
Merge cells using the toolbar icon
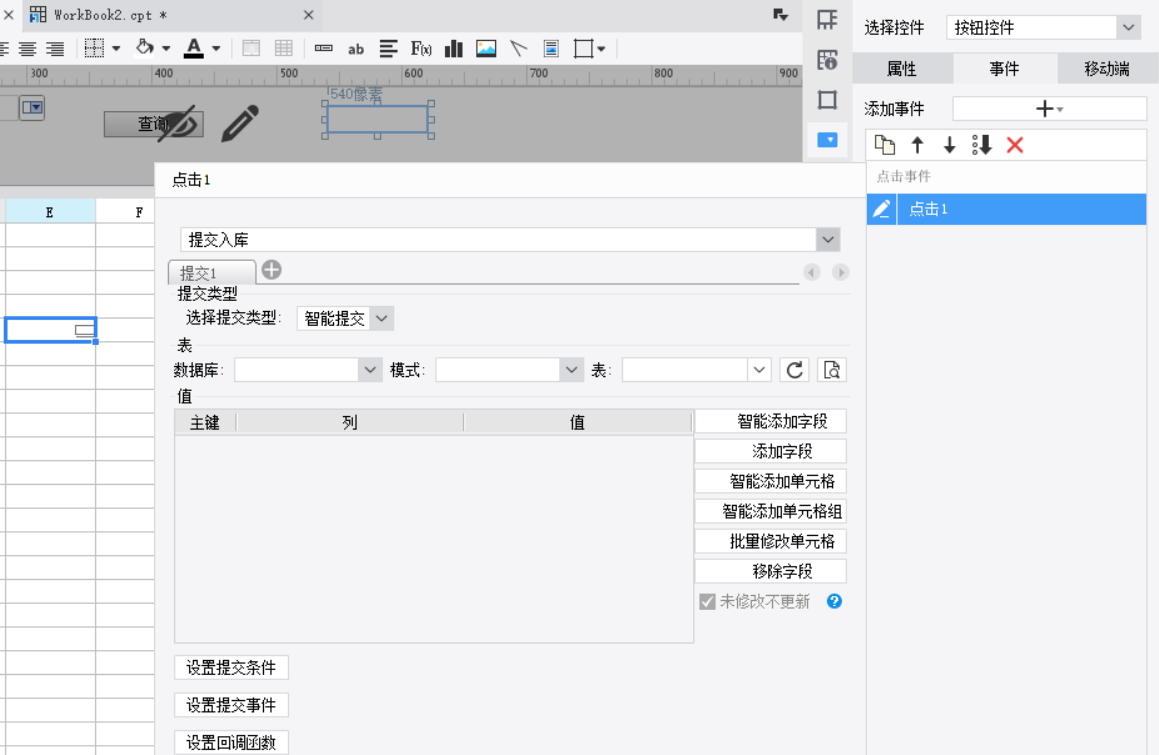tap(251, 49)
